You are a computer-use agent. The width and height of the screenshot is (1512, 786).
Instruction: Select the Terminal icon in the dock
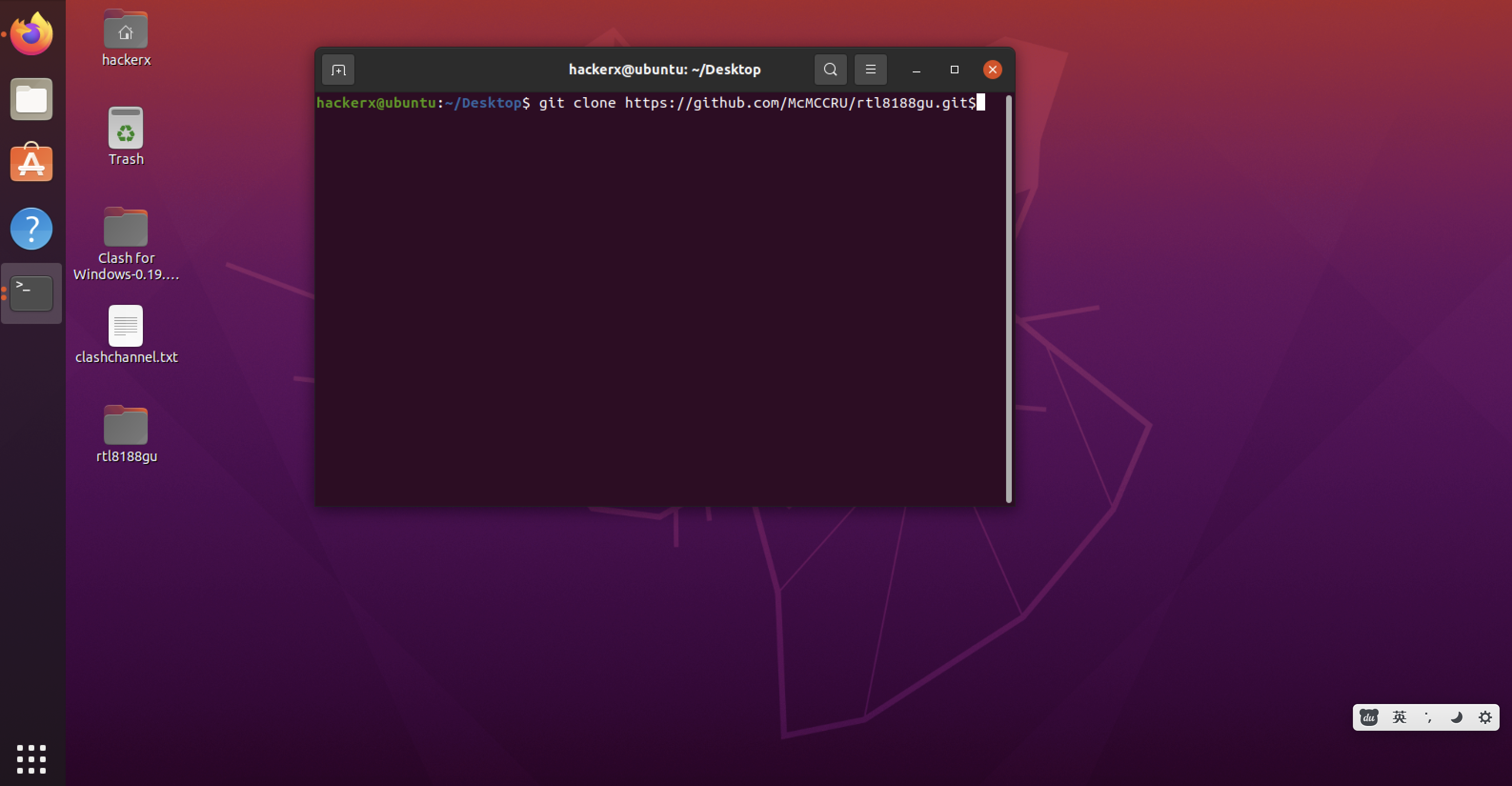pos(30,293)
